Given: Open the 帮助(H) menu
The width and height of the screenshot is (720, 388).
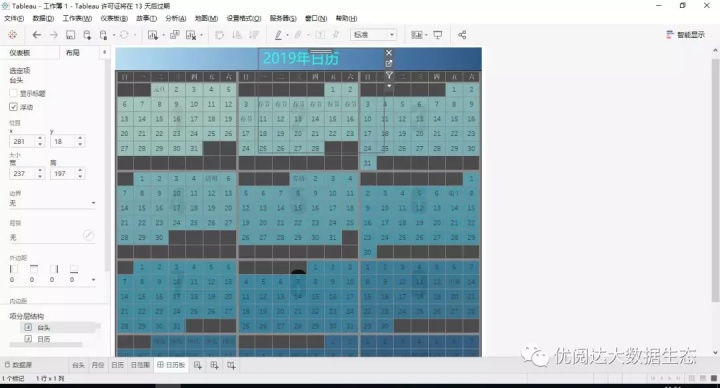Looking at the screenshot, I should tap(346, 18).
